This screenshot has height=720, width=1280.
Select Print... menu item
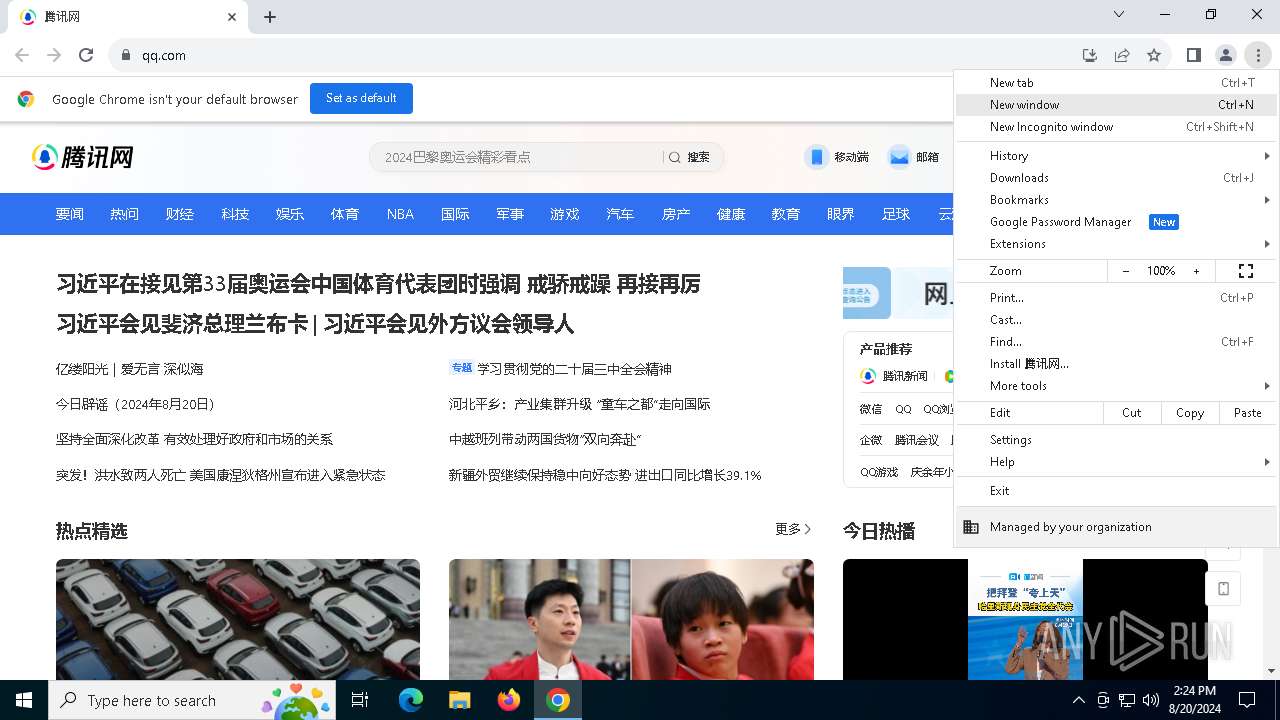pyautogui.click(x=1116, y=298)
